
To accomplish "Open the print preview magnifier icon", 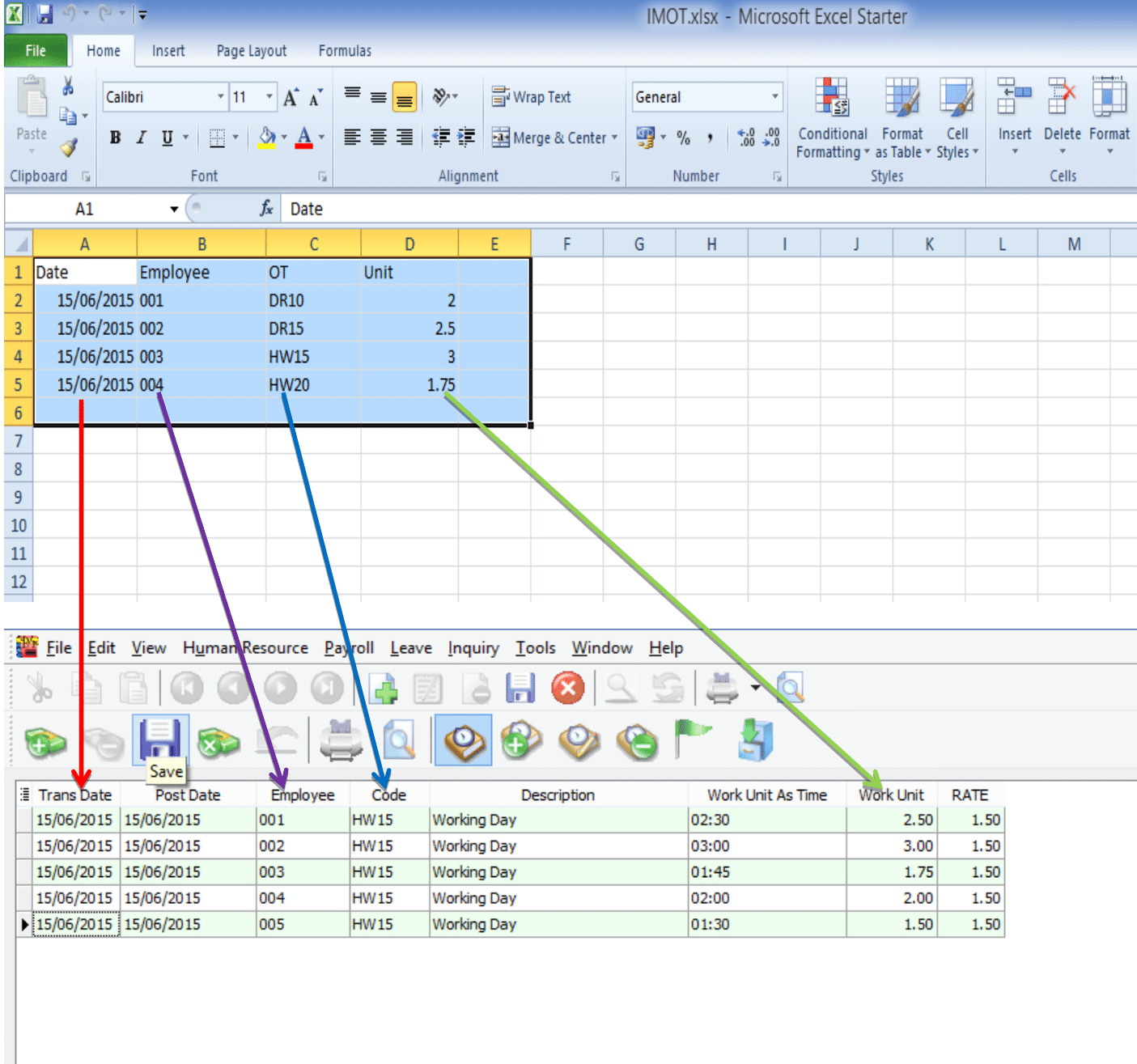I will coord(399,739).
